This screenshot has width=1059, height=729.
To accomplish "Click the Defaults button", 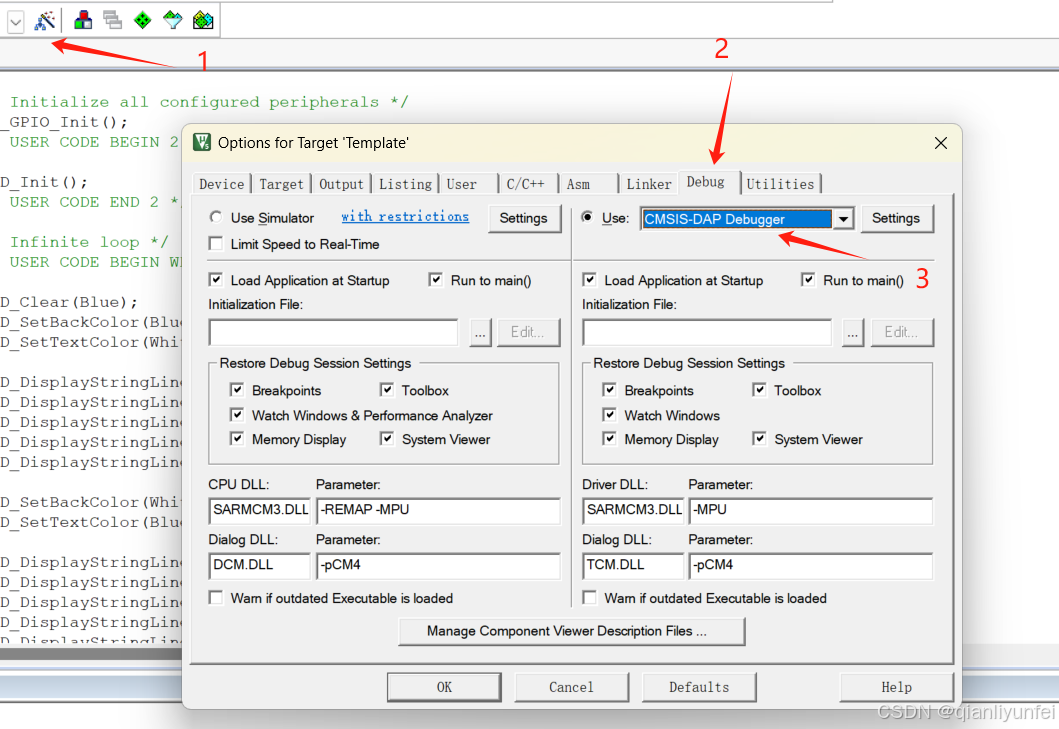I will click(x=699, y=687).
